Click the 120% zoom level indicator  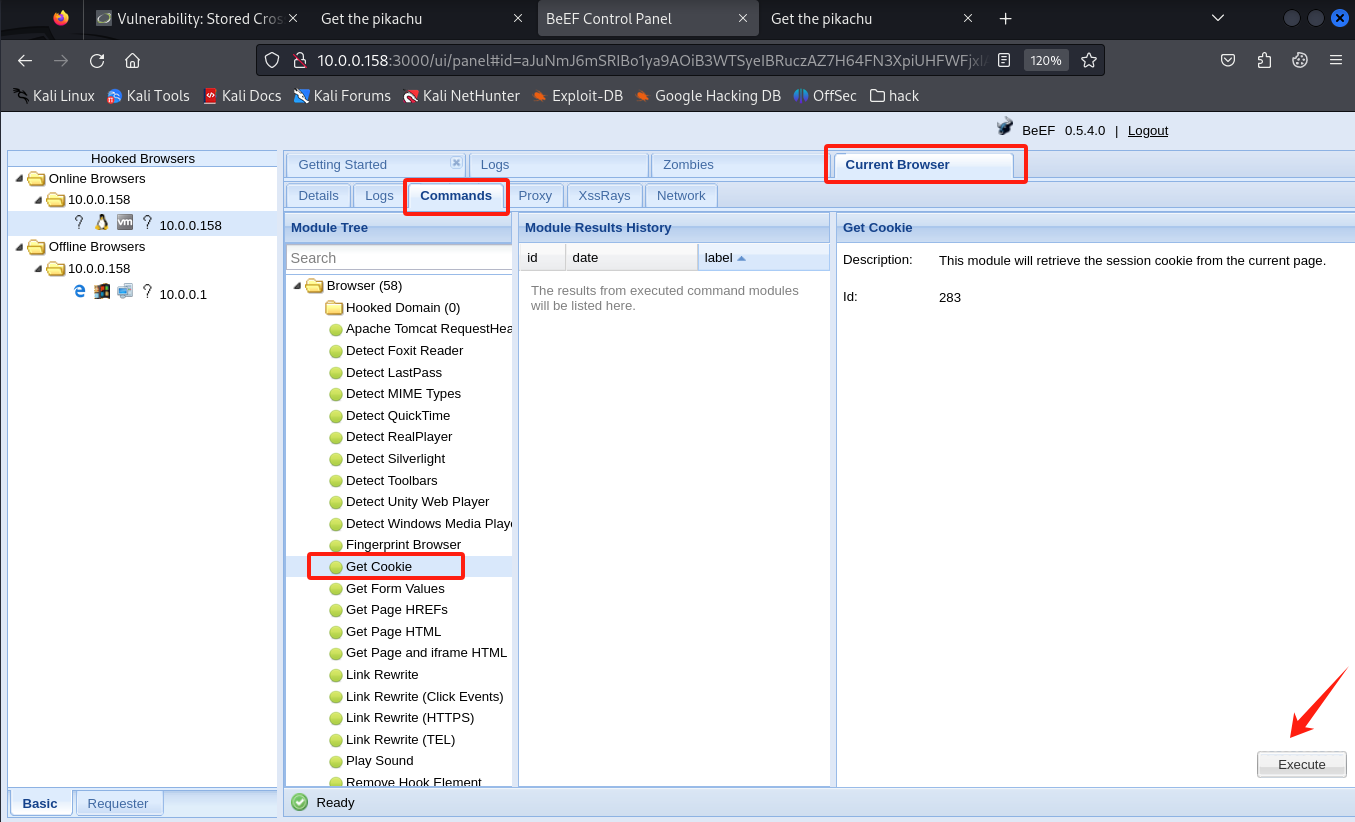coord(1046,60)
